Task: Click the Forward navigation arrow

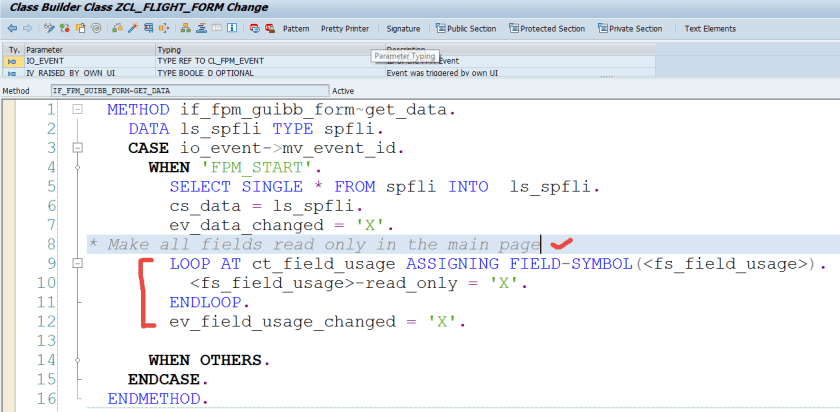Action: coord(27,28)
